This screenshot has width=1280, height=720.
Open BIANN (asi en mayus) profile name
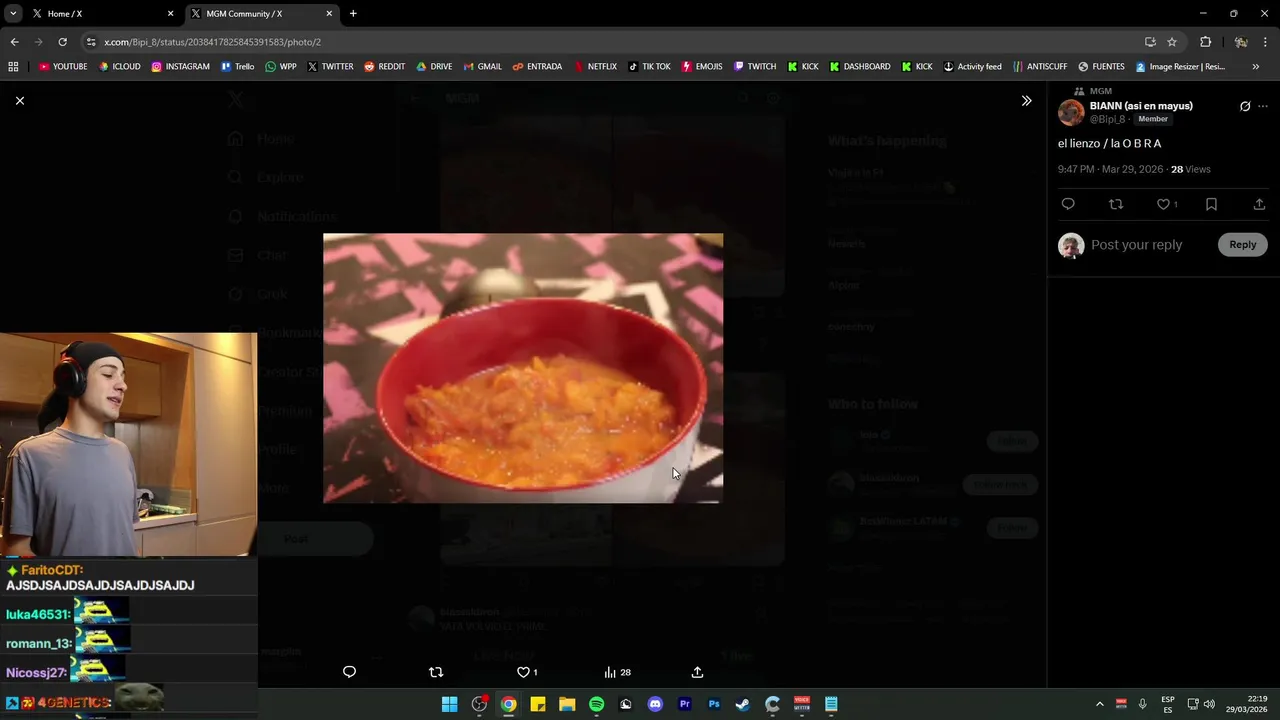pos(1141,106)
